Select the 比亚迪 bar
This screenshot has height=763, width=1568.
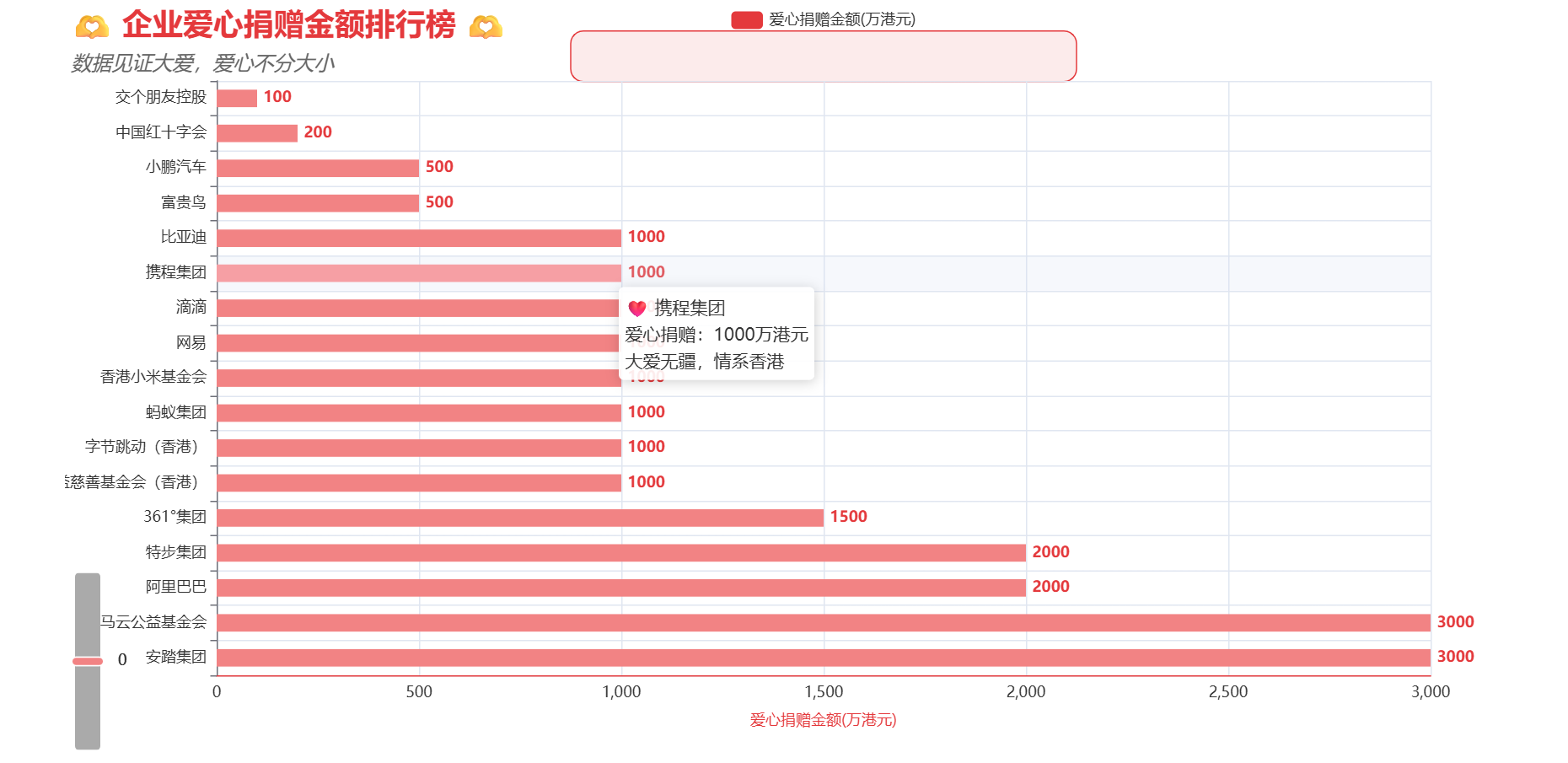tap(419, 238)
